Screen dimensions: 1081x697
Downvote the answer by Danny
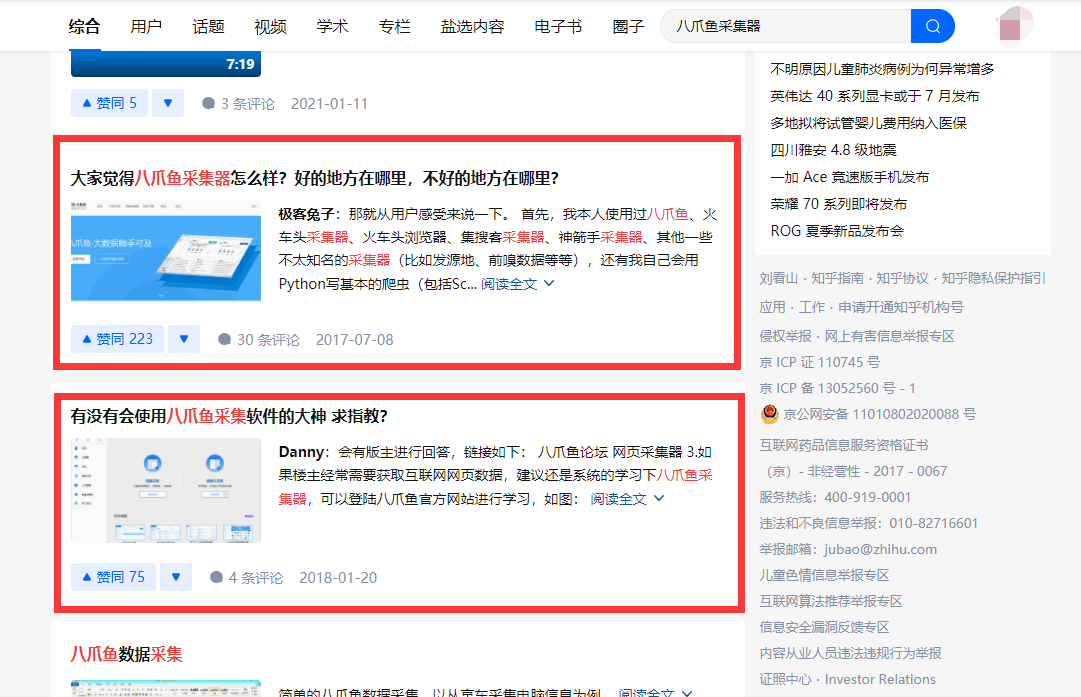coord(176,577)
